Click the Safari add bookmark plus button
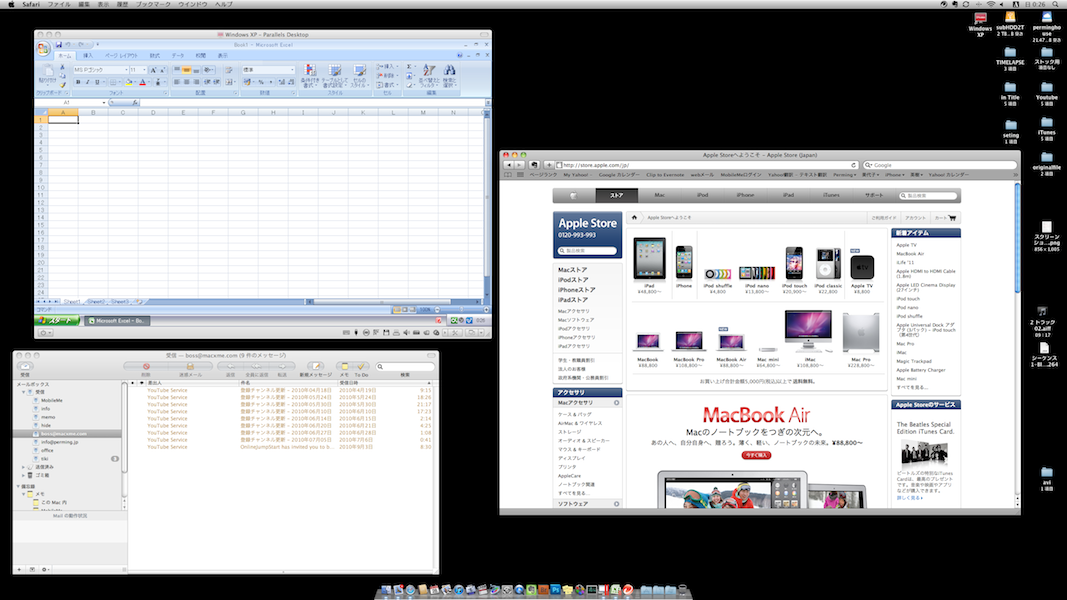 pyautogui.click(x=548, y=165)
